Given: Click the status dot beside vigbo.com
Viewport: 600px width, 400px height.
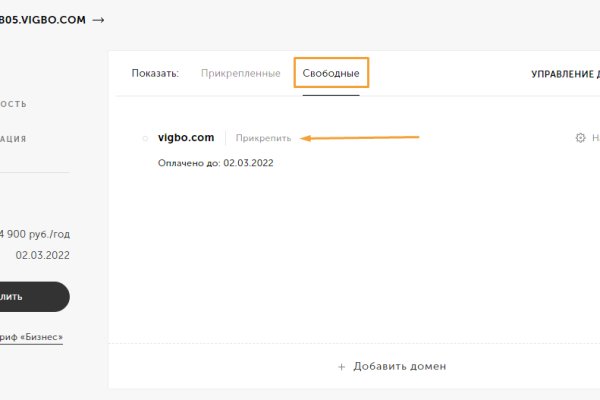Looking at the screenshot, I should coord(145,138).
